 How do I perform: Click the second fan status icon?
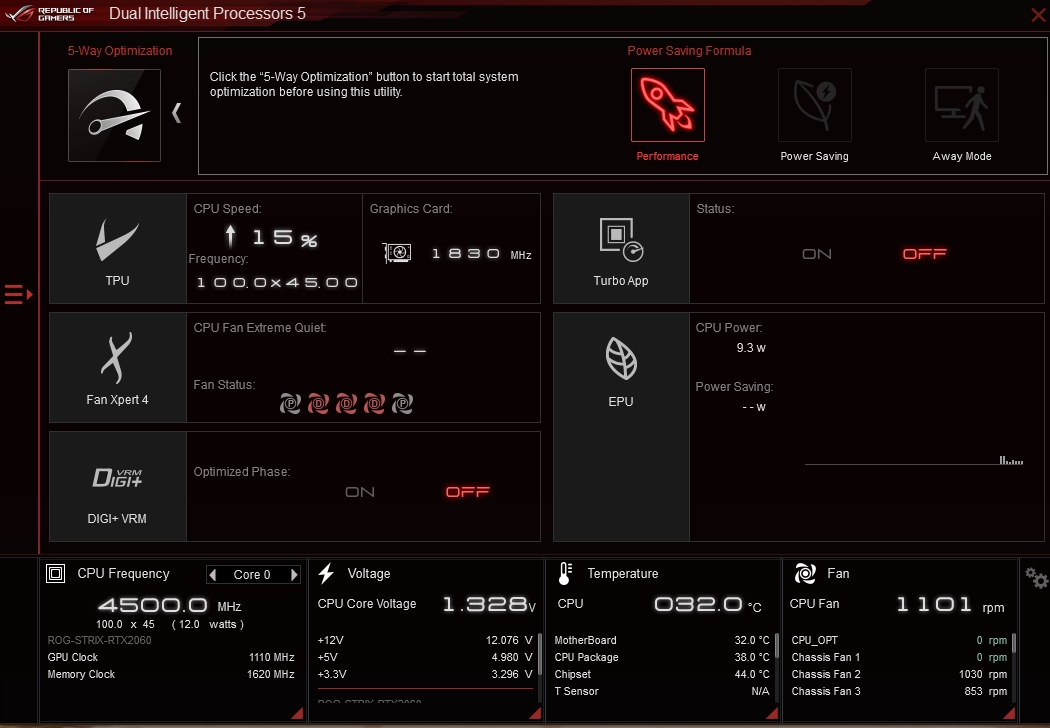tap(318, 403)
